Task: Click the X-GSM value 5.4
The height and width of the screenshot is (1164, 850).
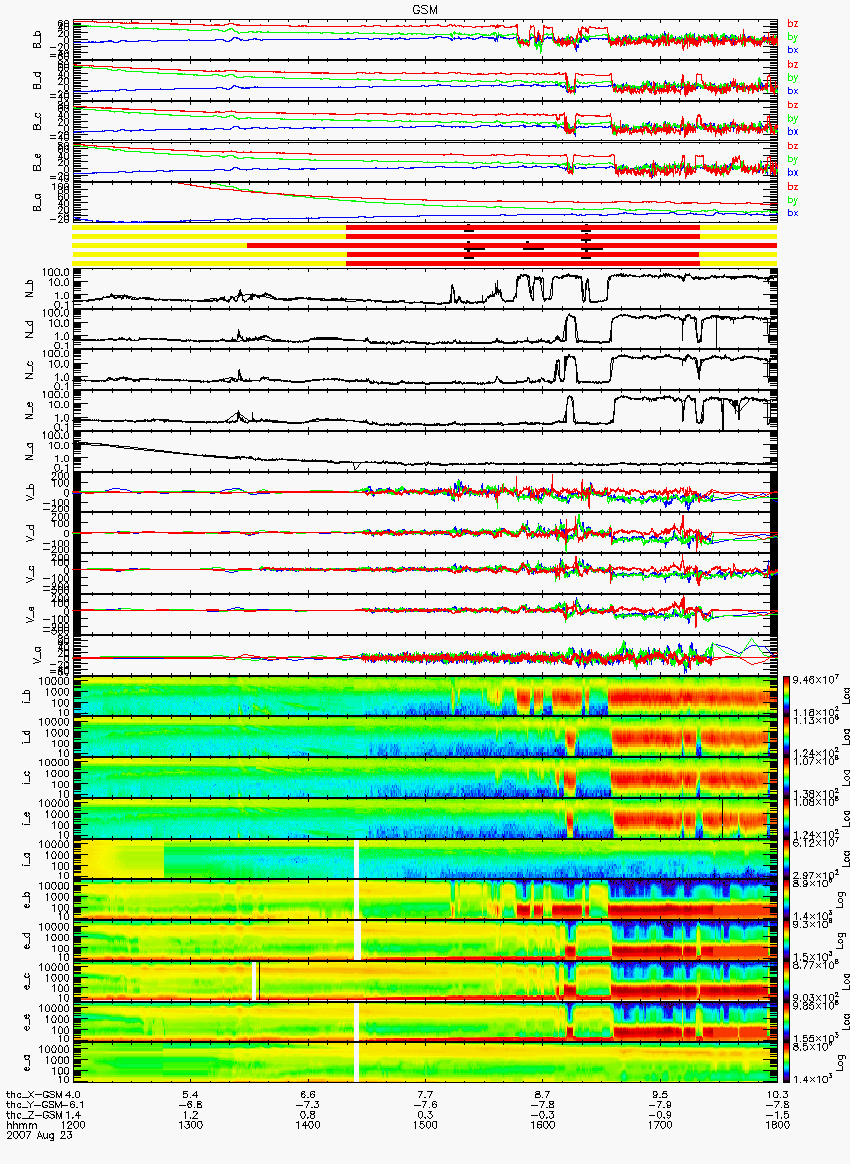Action: tap(191, 1095)
